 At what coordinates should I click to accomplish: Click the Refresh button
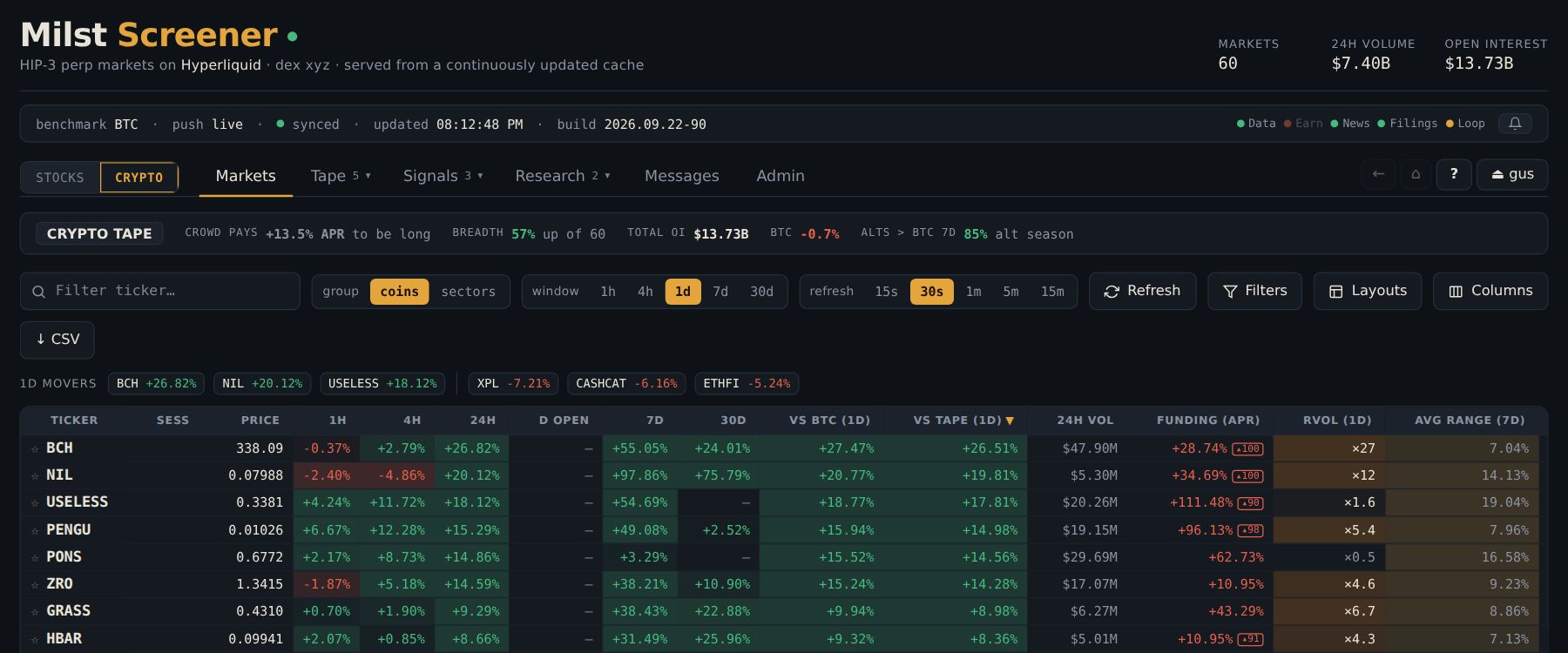pyautogui.click(x=1142, y=291)
